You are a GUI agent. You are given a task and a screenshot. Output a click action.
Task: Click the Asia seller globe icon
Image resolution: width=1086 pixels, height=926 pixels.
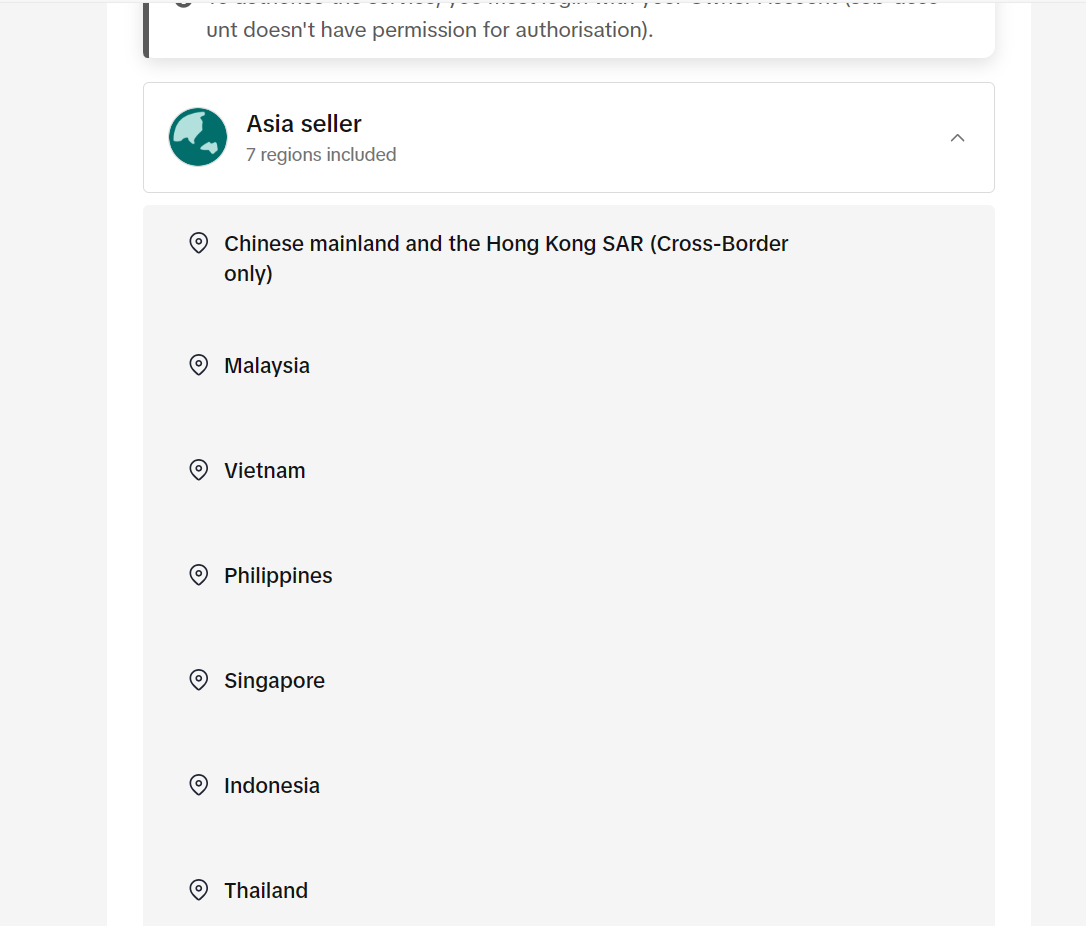198,137
